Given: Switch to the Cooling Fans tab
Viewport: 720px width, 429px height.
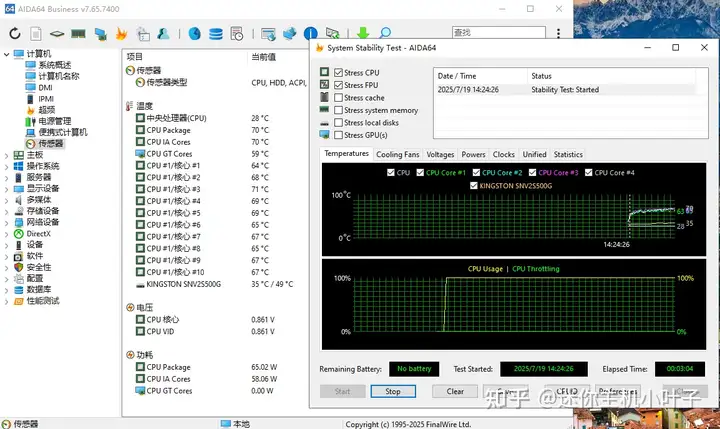Looking at the screenshot, I should tap(398, 154).
